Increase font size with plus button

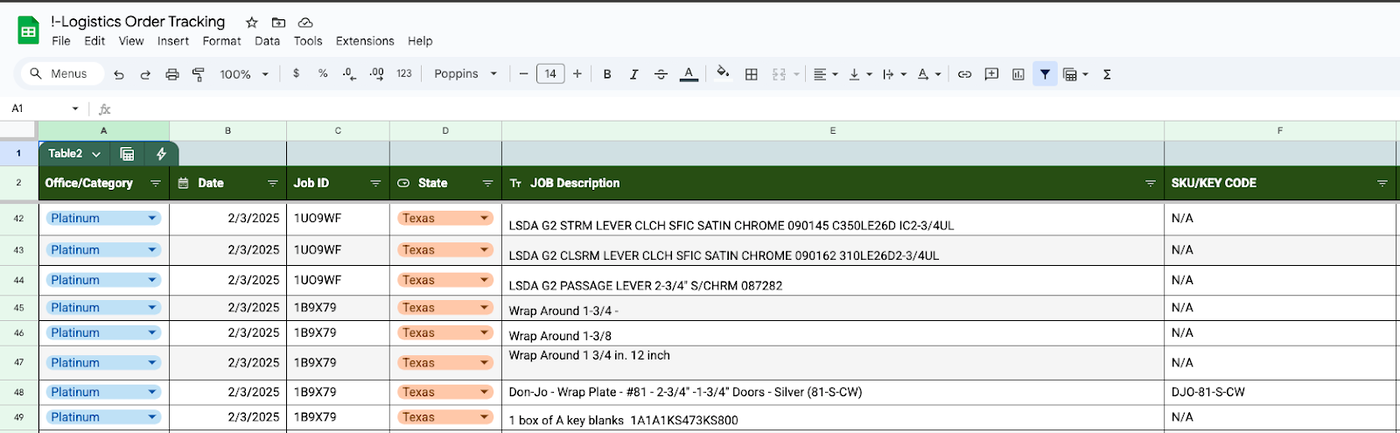[577, 74]
